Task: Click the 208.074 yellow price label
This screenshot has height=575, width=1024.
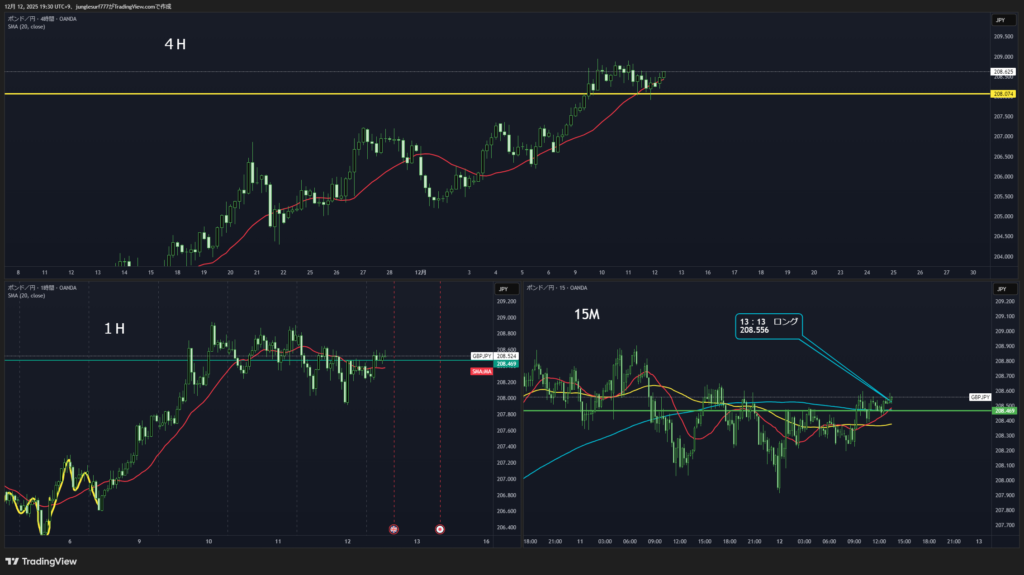Action: [x=1002, y=94]
